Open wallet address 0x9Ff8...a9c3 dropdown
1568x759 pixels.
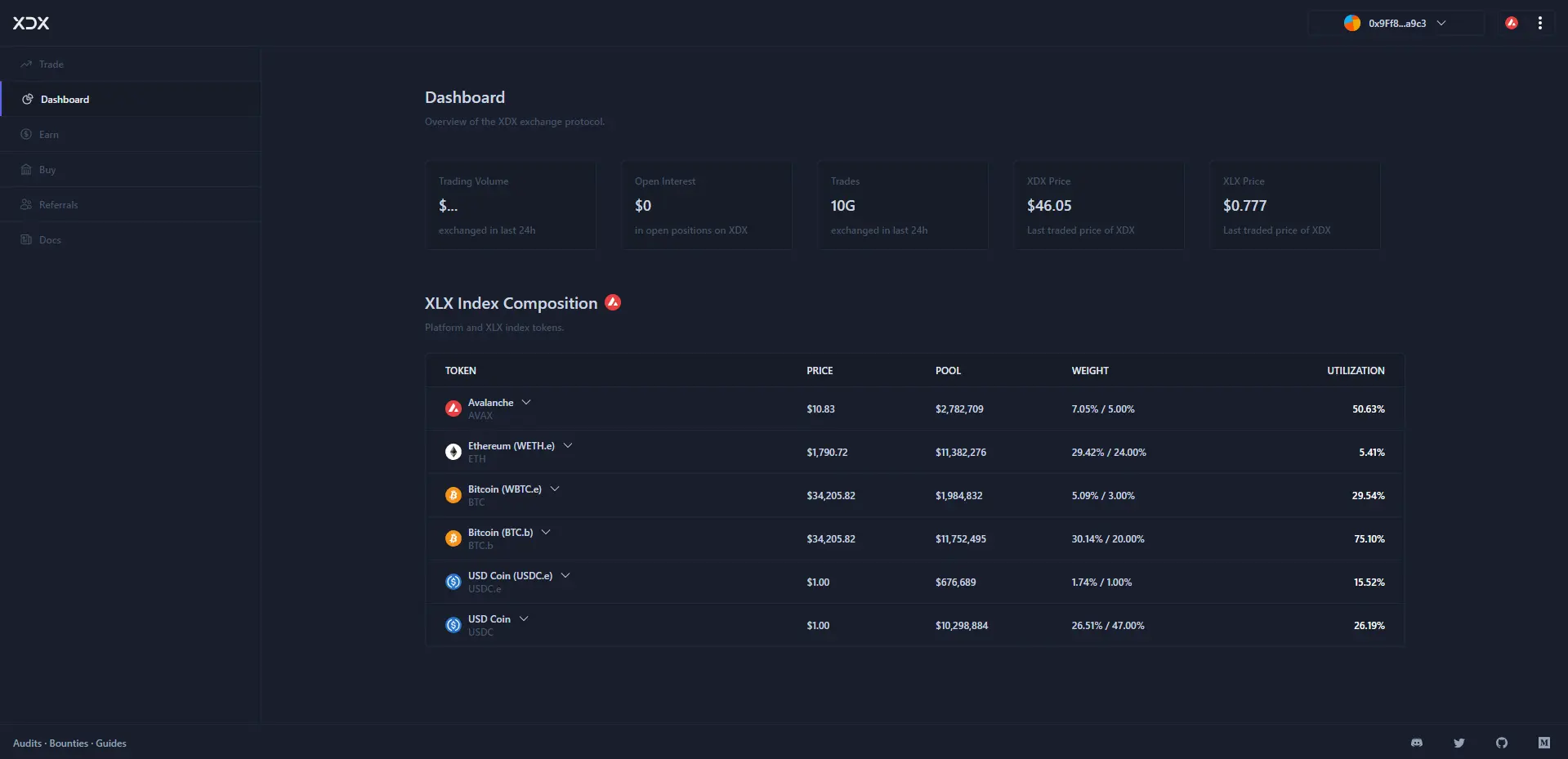click(x=1396, y=23)
